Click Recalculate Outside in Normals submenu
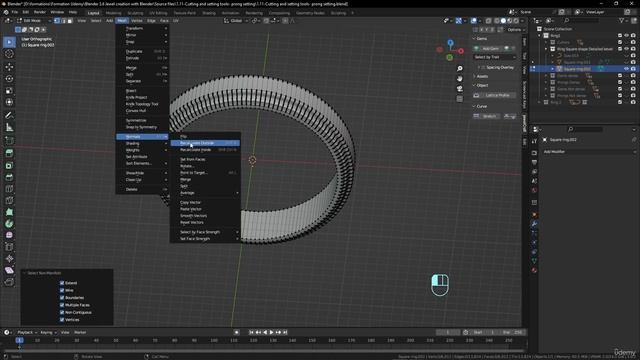640x360 pixels. (205, 143)
